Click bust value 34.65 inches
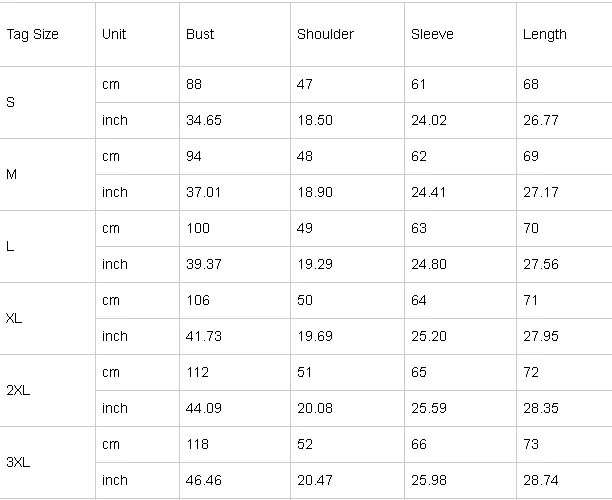 (x=204, y=120)
